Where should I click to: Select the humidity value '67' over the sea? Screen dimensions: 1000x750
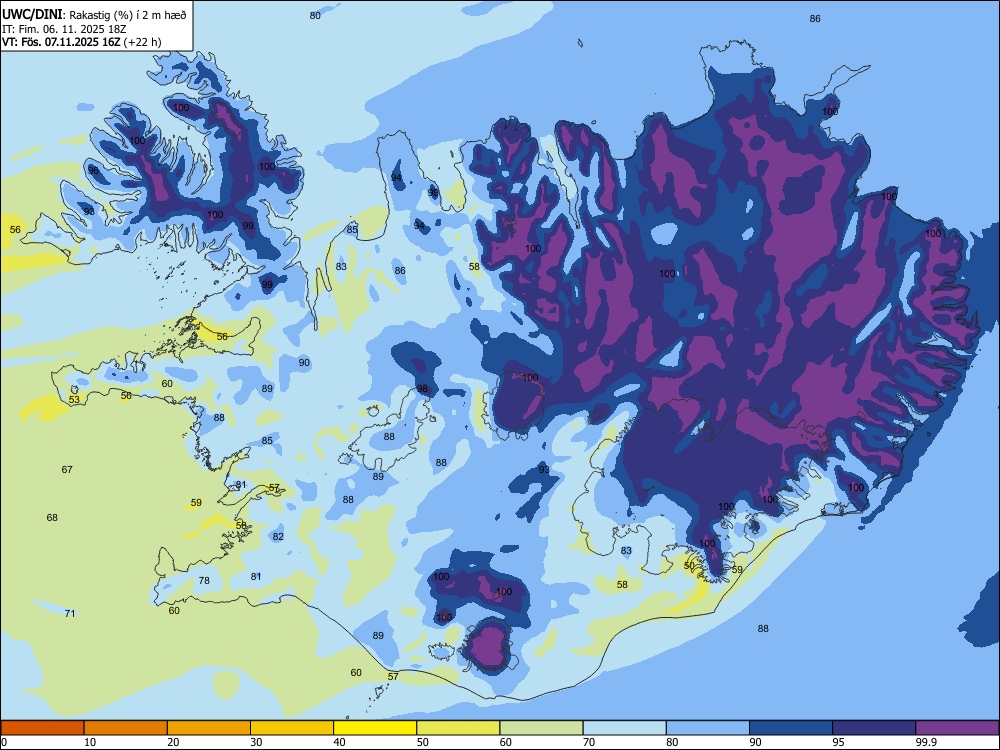pyautogui.click(x=67, y=469)
